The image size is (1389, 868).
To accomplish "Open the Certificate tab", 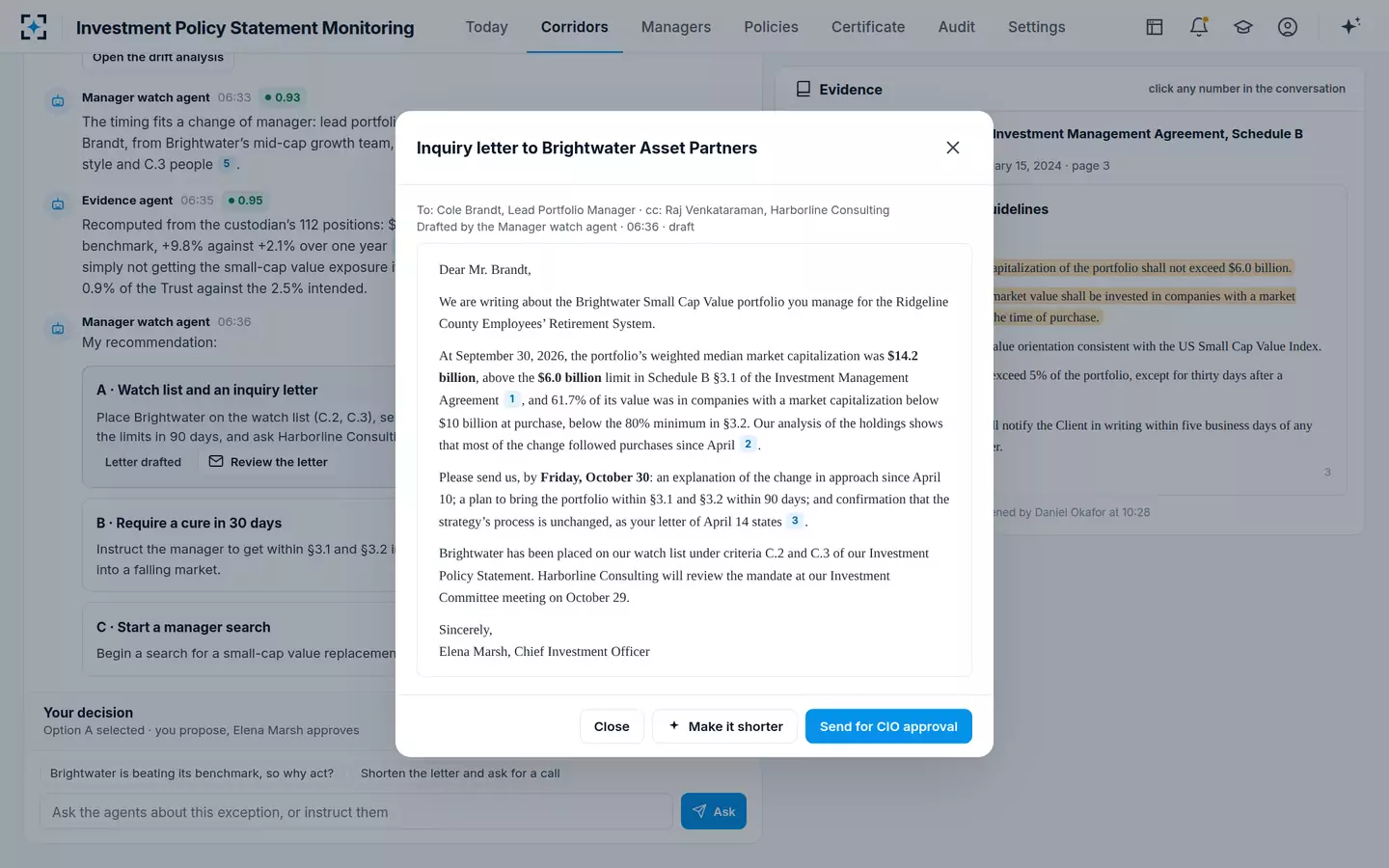I will coord(868,27).
